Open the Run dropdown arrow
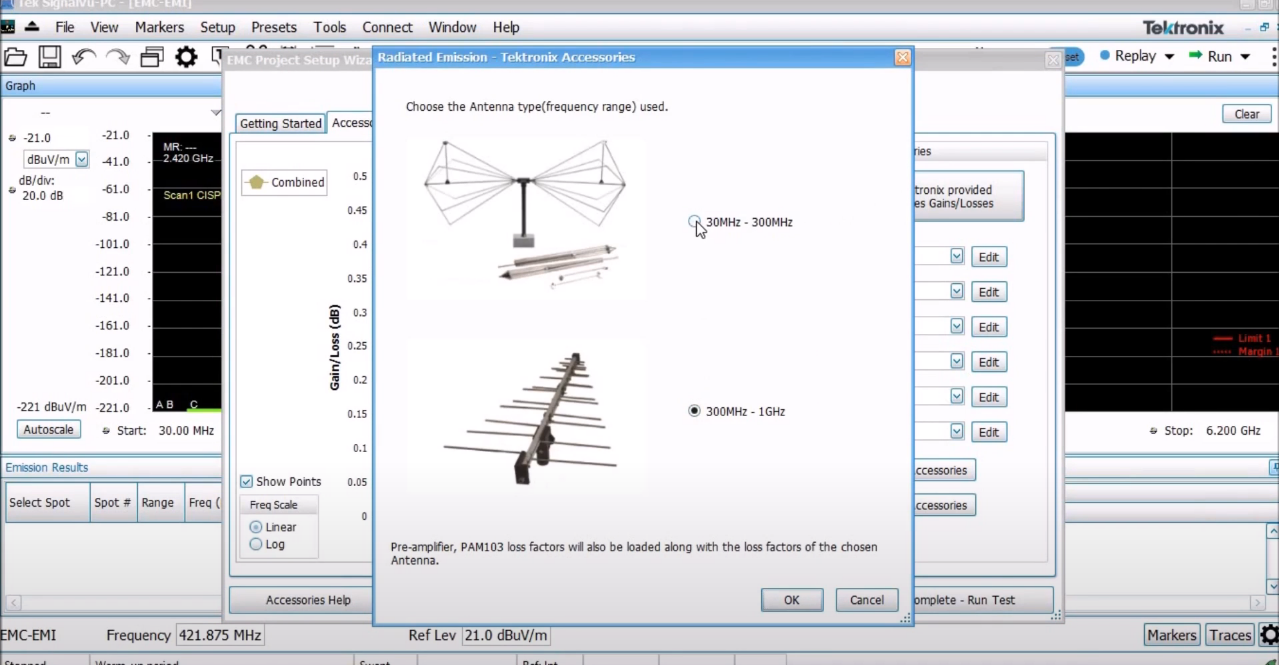This screenshot has width=1279, height=665. pyautogui.click(x=1245, y=57)
